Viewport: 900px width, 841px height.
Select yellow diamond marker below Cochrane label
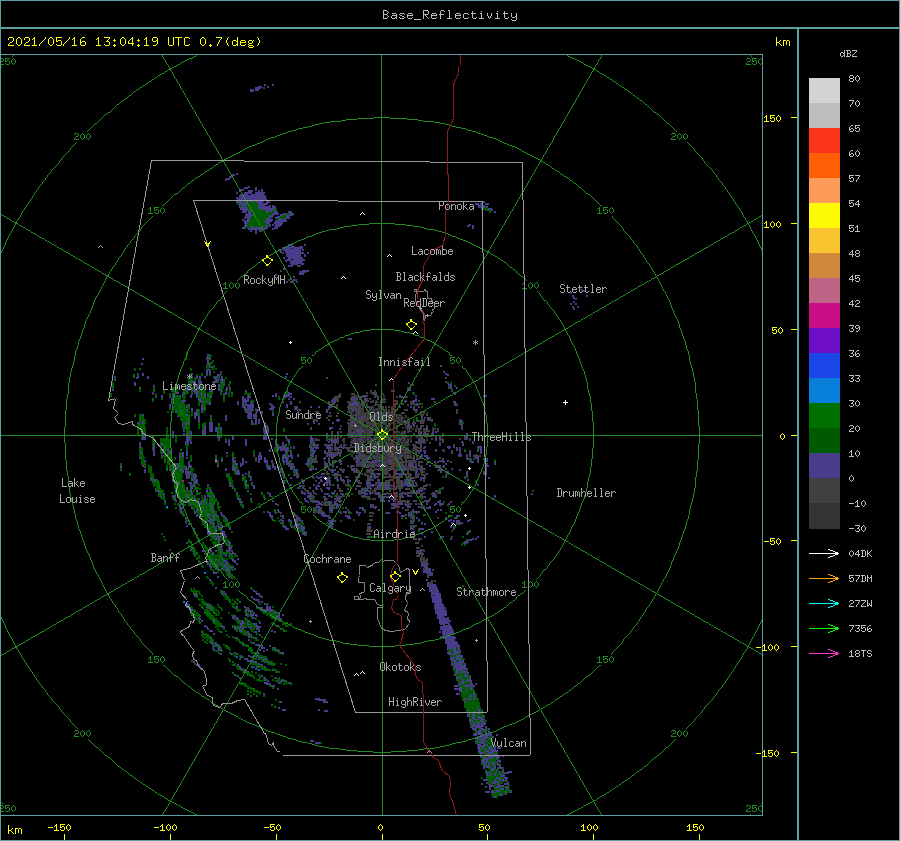point(342,578)
